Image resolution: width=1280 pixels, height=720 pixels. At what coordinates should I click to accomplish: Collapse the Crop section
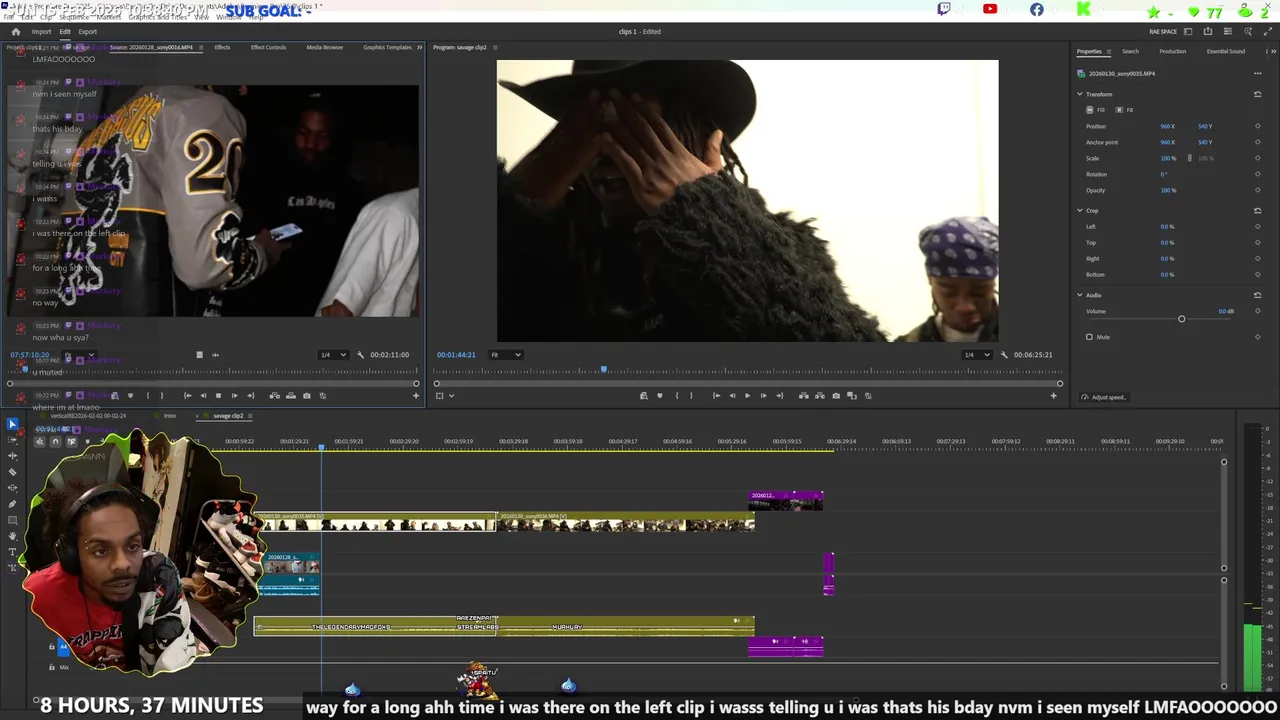click(x=1080, y=210)
